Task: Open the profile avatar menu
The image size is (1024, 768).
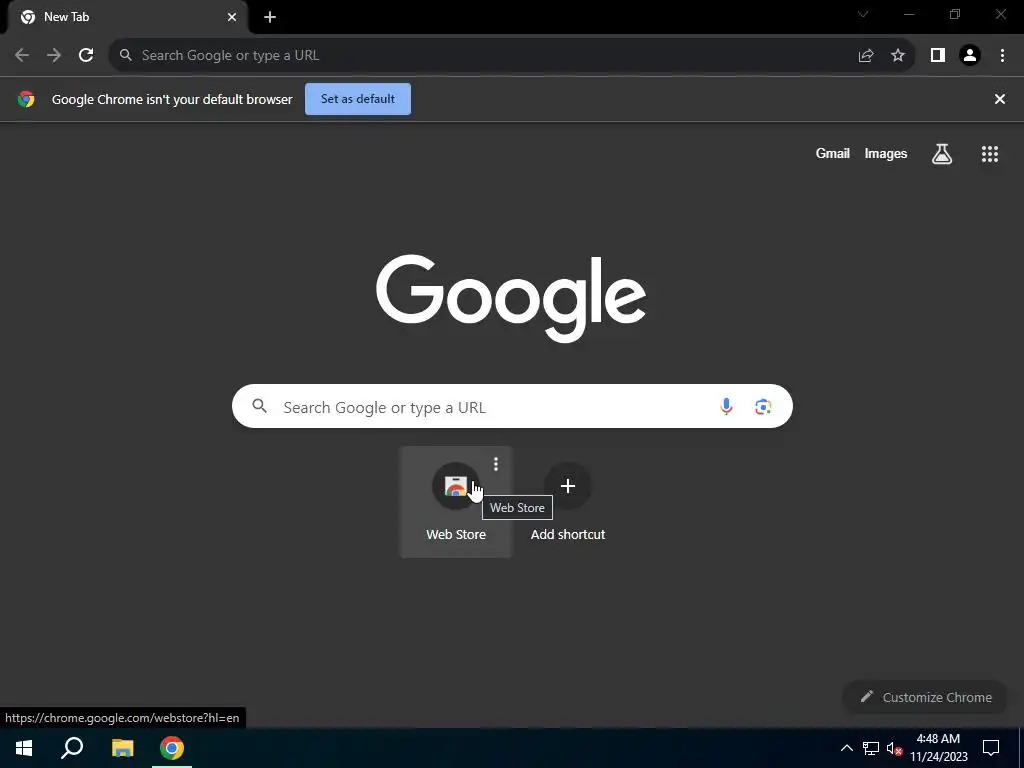Action: [x=970, y=56]
